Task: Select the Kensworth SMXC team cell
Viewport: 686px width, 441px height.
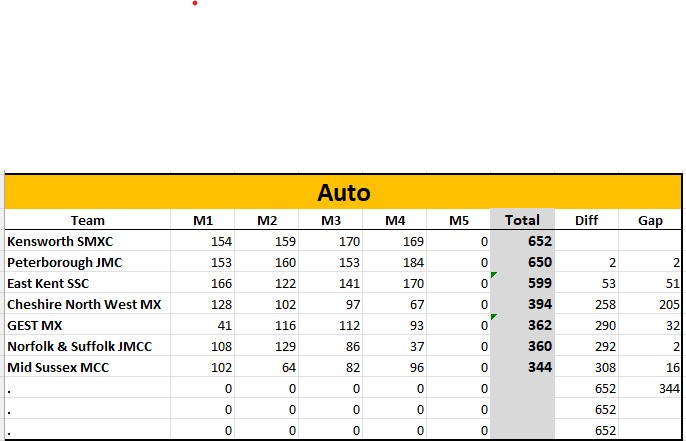Action: pos(60,241)
